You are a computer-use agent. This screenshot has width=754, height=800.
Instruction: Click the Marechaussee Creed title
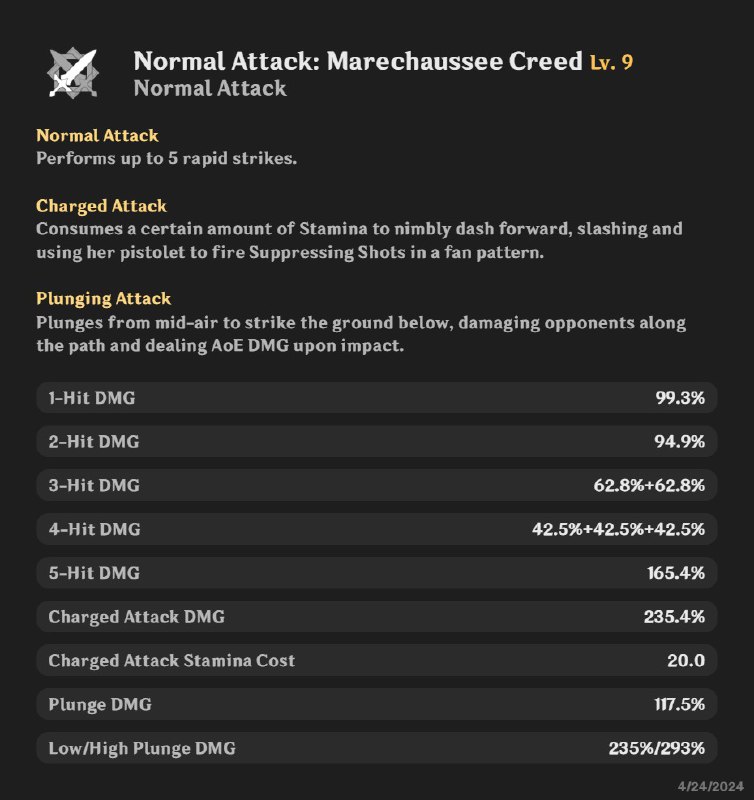point(357,61)
